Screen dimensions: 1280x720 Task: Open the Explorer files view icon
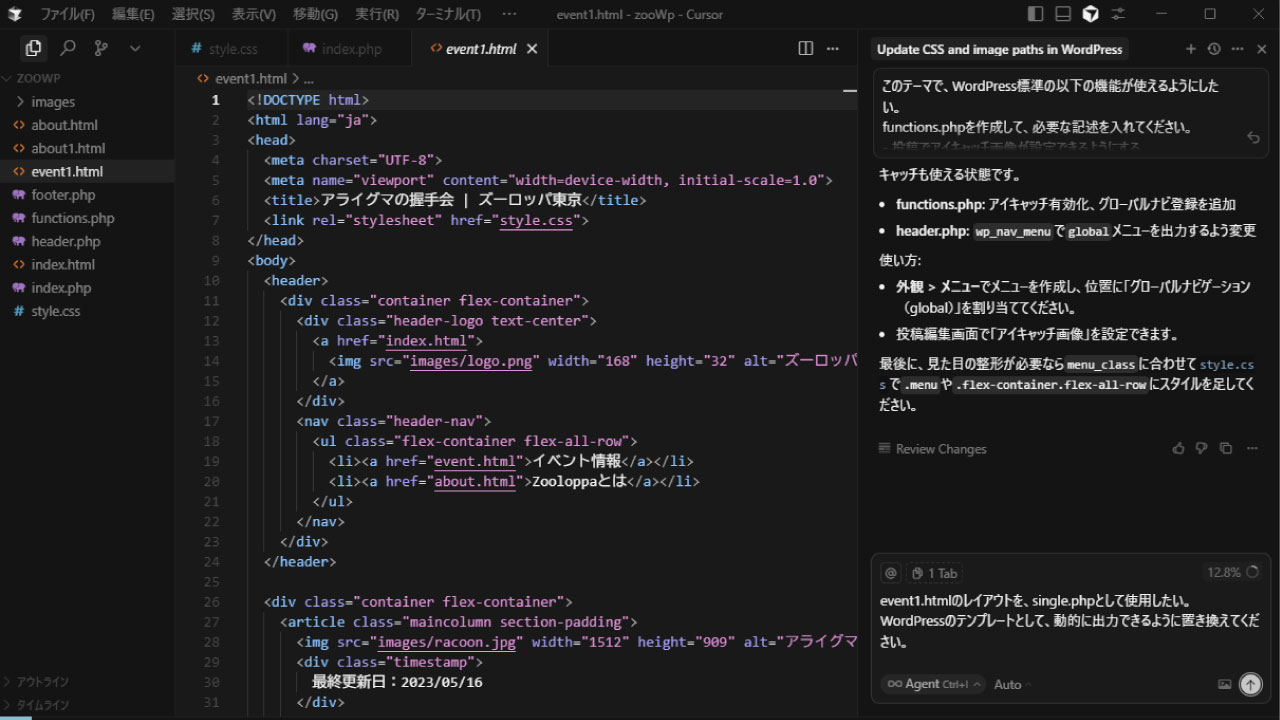pyautogui.click(x=33, y=48)
